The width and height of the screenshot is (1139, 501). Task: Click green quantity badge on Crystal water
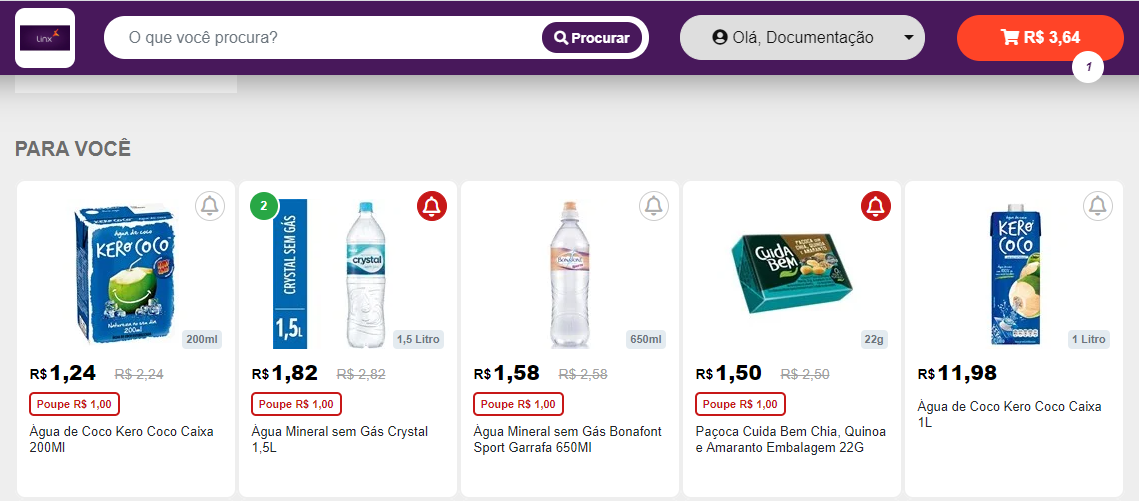(264, 207)
